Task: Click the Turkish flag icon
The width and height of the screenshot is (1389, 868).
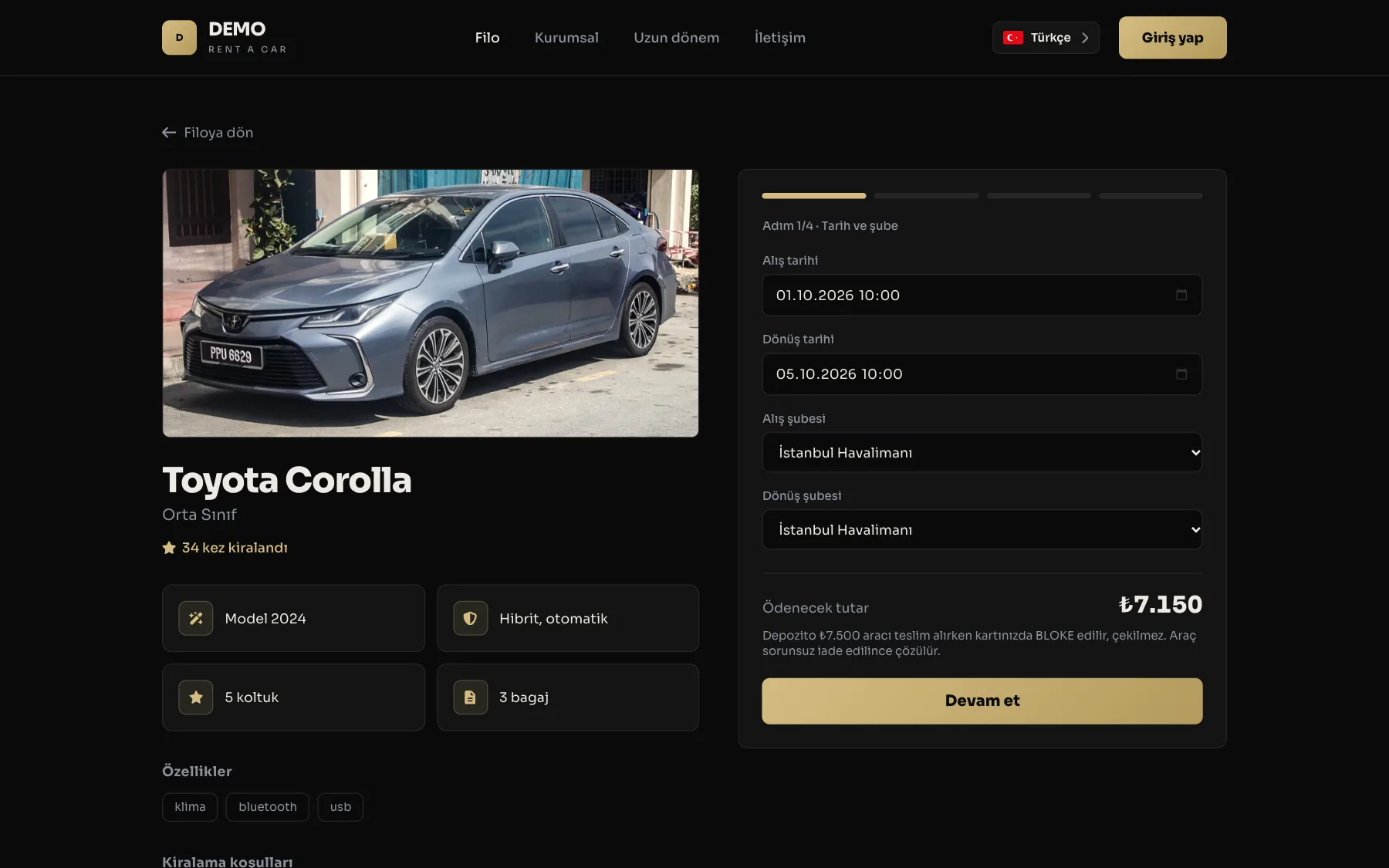Action: [x=1013, y=38]
